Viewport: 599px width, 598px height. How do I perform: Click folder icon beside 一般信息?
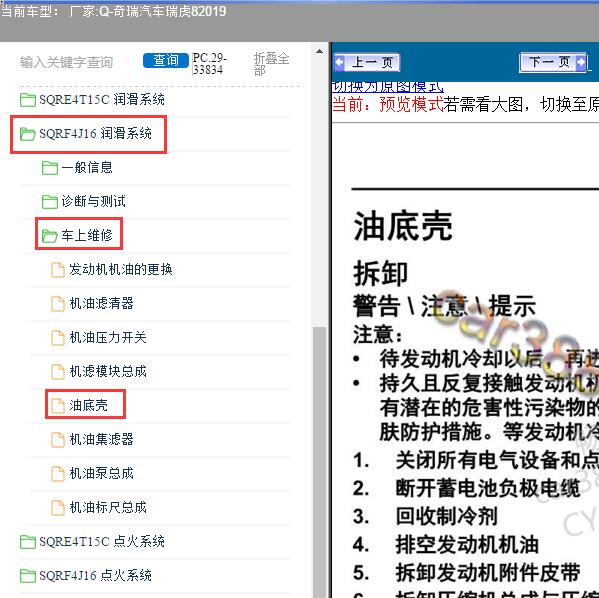pyautogui.click(x=50, y=168)
